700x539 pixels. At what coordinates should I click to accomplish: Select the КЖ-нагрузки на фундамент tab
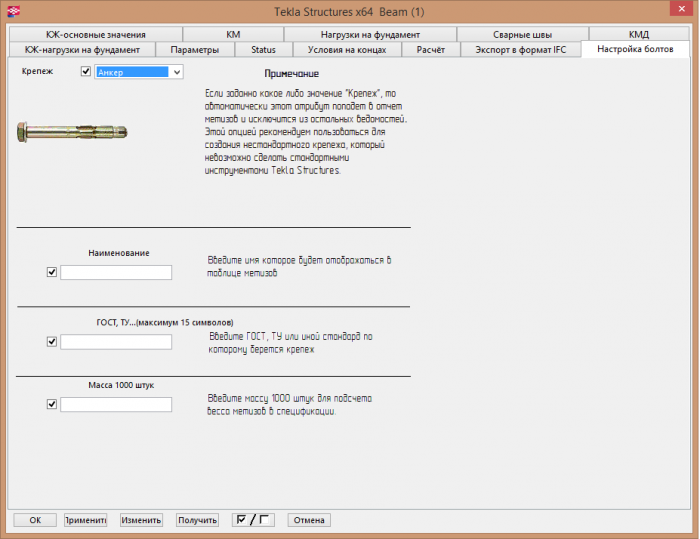tap(82, 50)
